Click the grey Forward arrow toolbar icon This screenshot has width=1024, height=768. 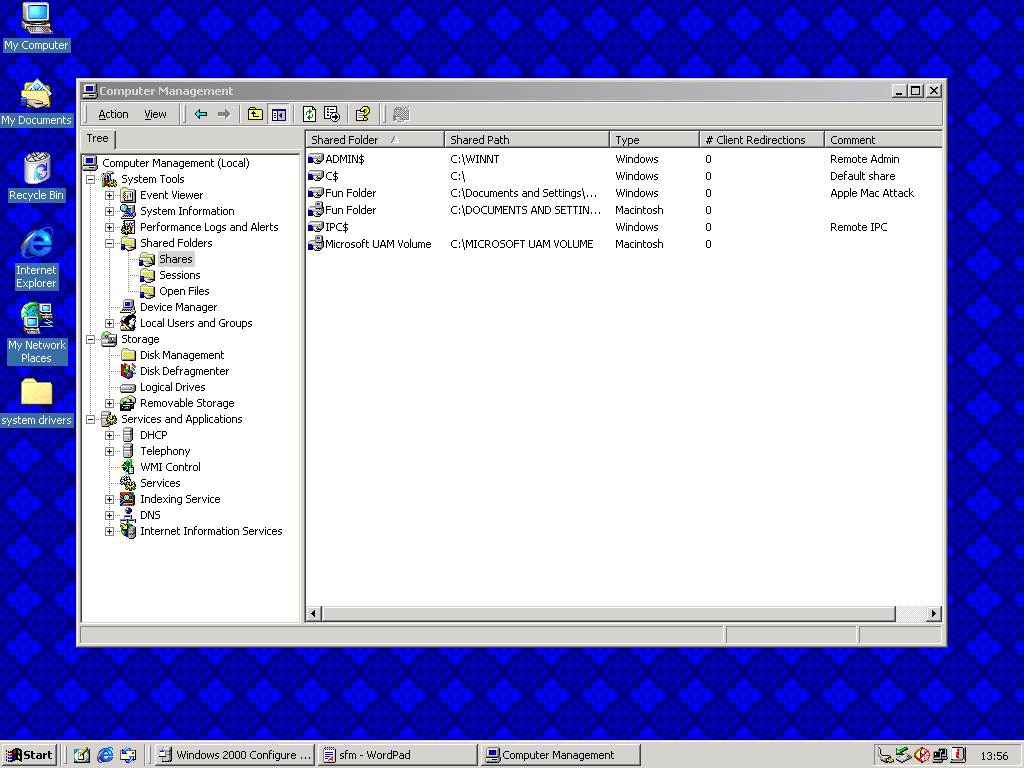(224, 114)
